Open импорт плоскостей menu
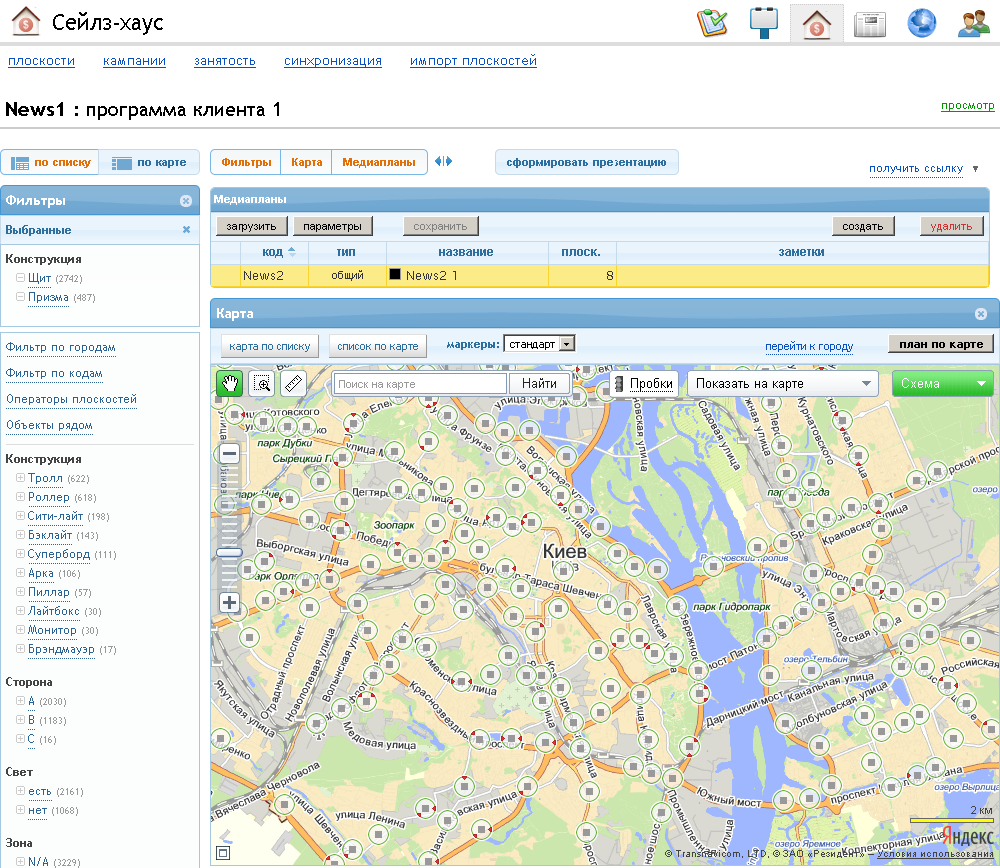 pyautogui.click(x=473, y=61)
